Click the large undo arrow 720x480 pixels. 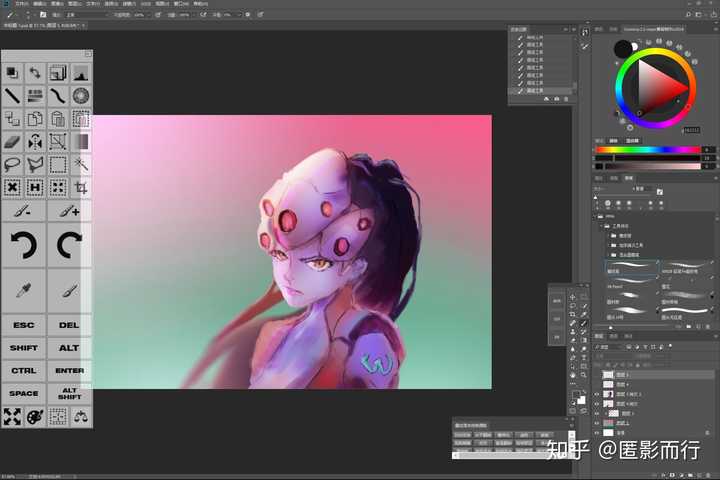pyautogui.click(x=23, y=244)
